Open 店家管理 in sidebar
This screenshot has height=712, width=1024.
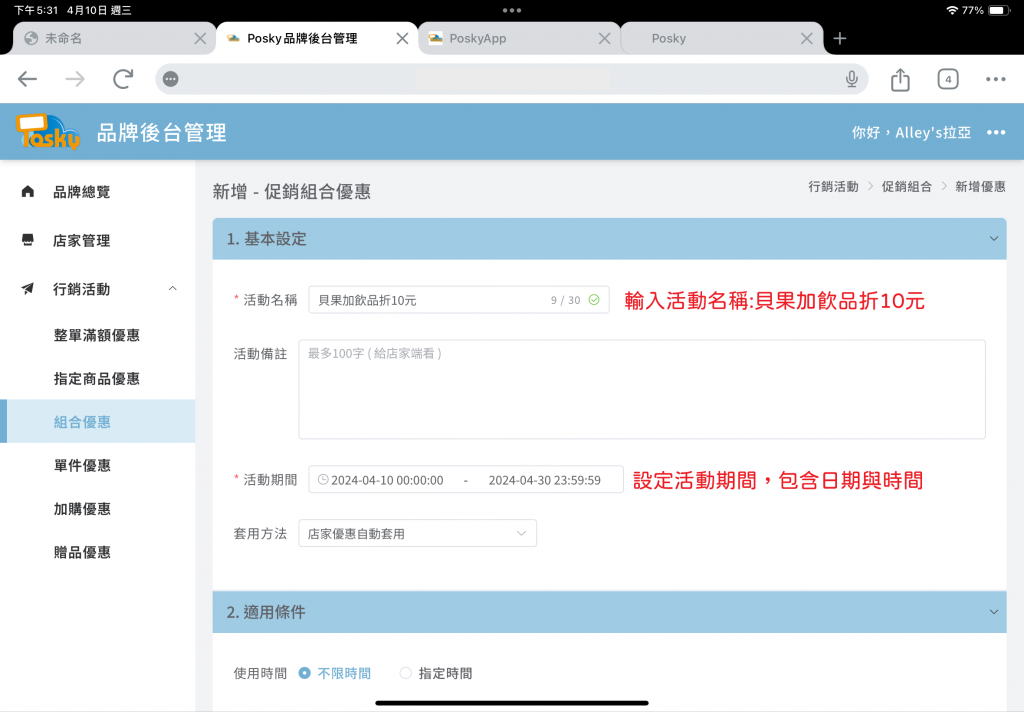pos(82,240)
